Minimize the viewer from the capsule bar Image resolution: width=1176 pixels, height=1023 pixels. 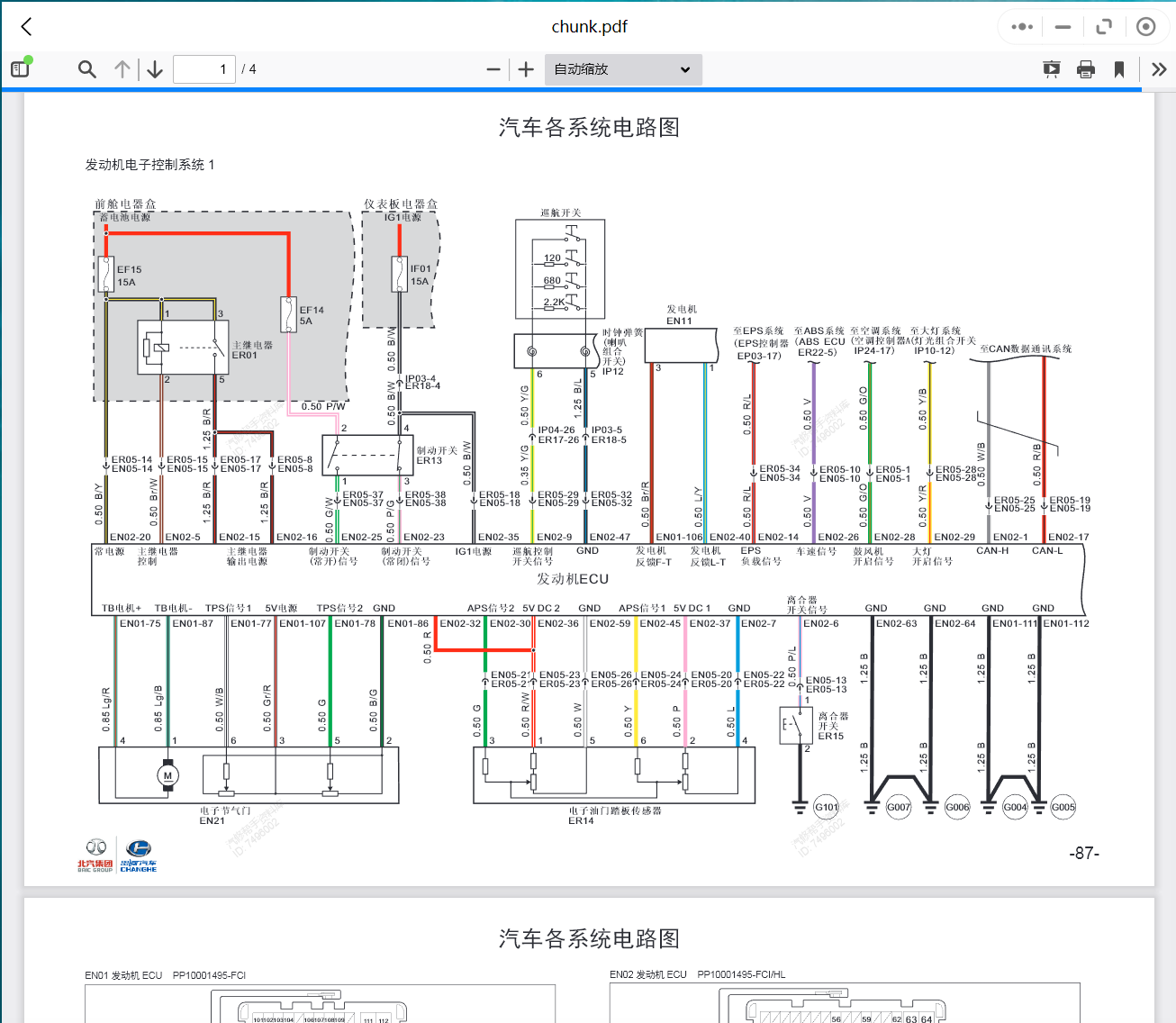click(1063, 27)
